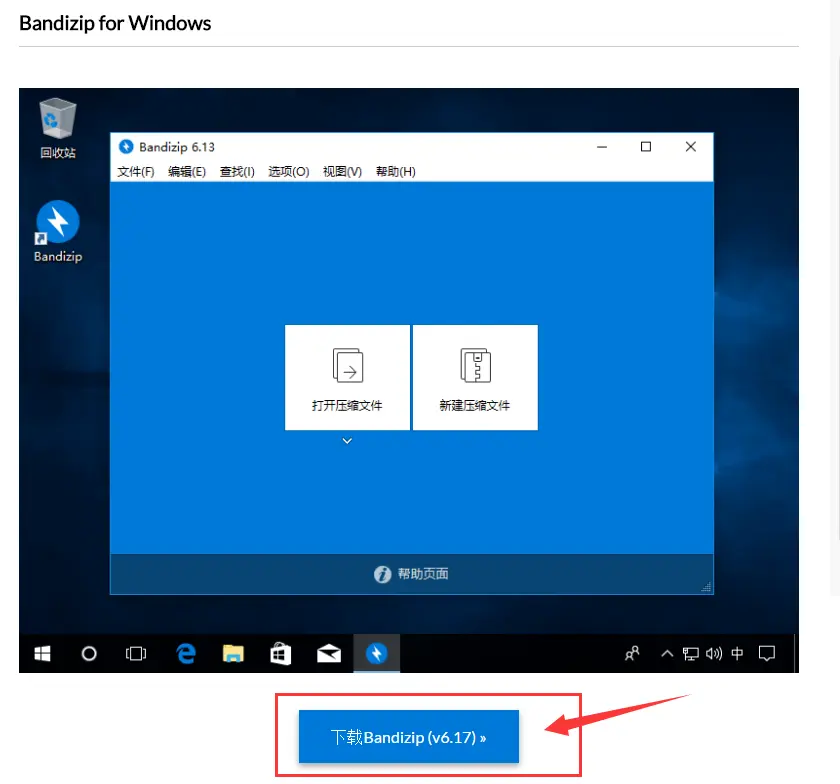Viewport: 840px width, 784px height.
Task: Close the Bandizip 6.13 window
Action: tap(691, 147)
